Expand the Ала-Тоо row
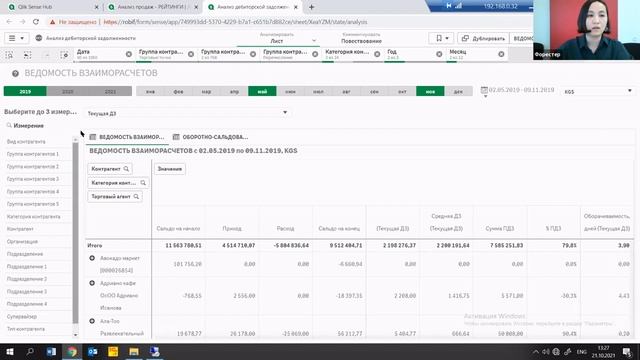Viewport: 640px width, 360px height. (92, 321)
